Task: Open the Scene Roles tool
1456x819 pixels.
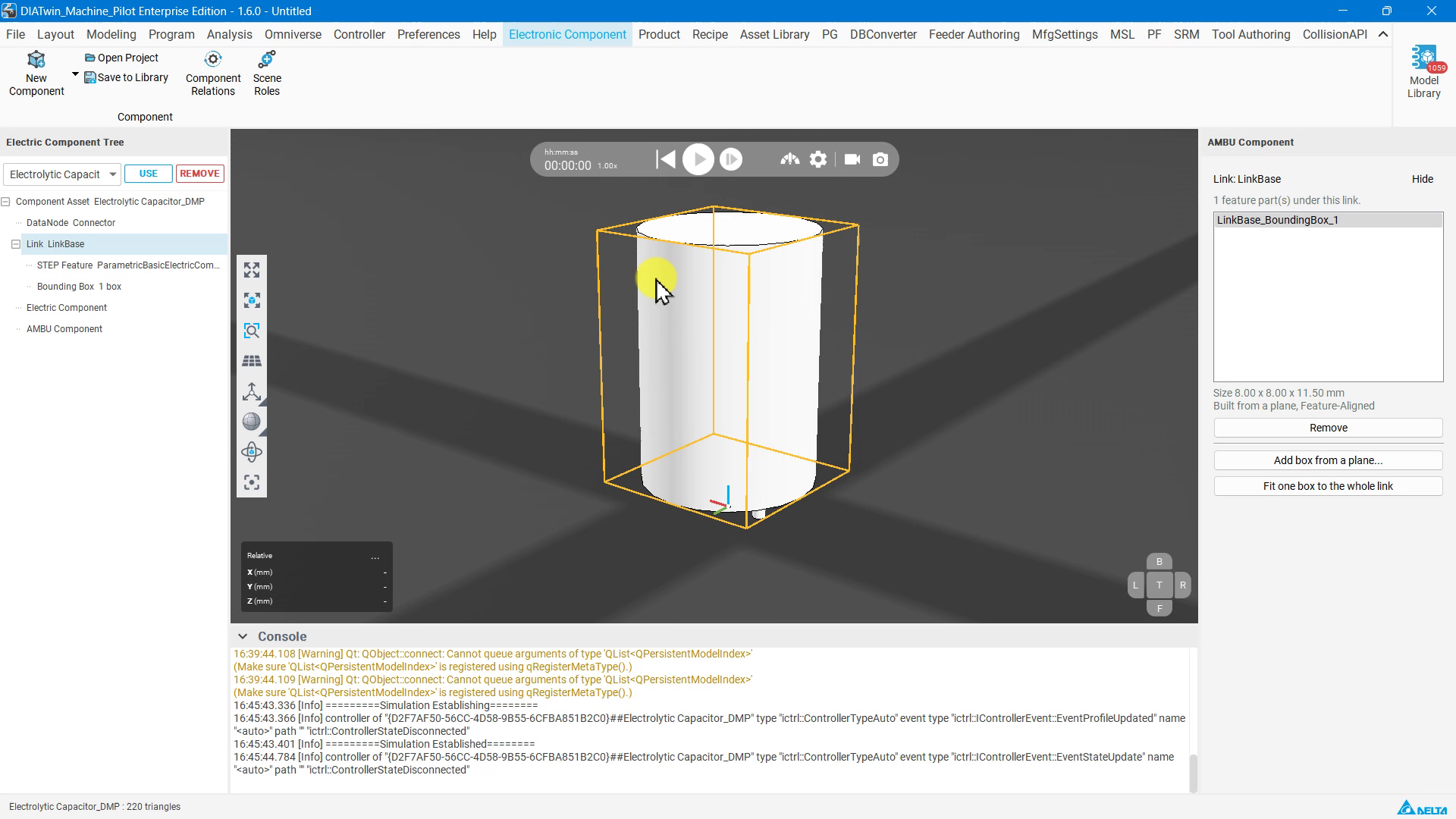Action: 267,74
